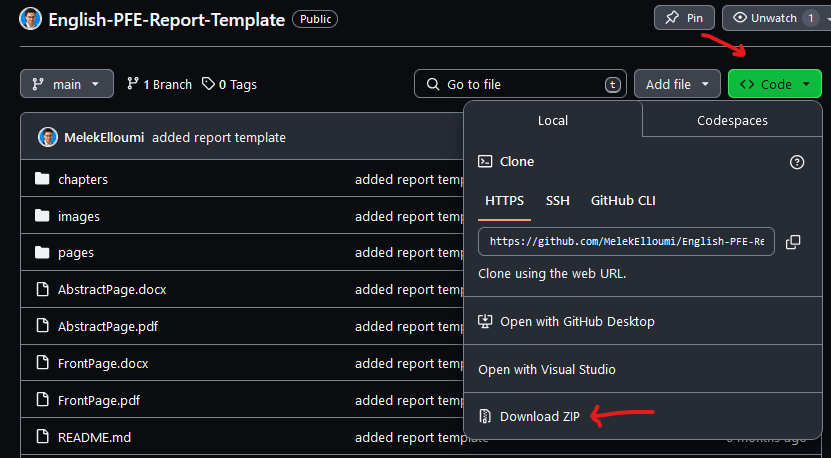Click the folder icon beside images

[x=42, y=216]
